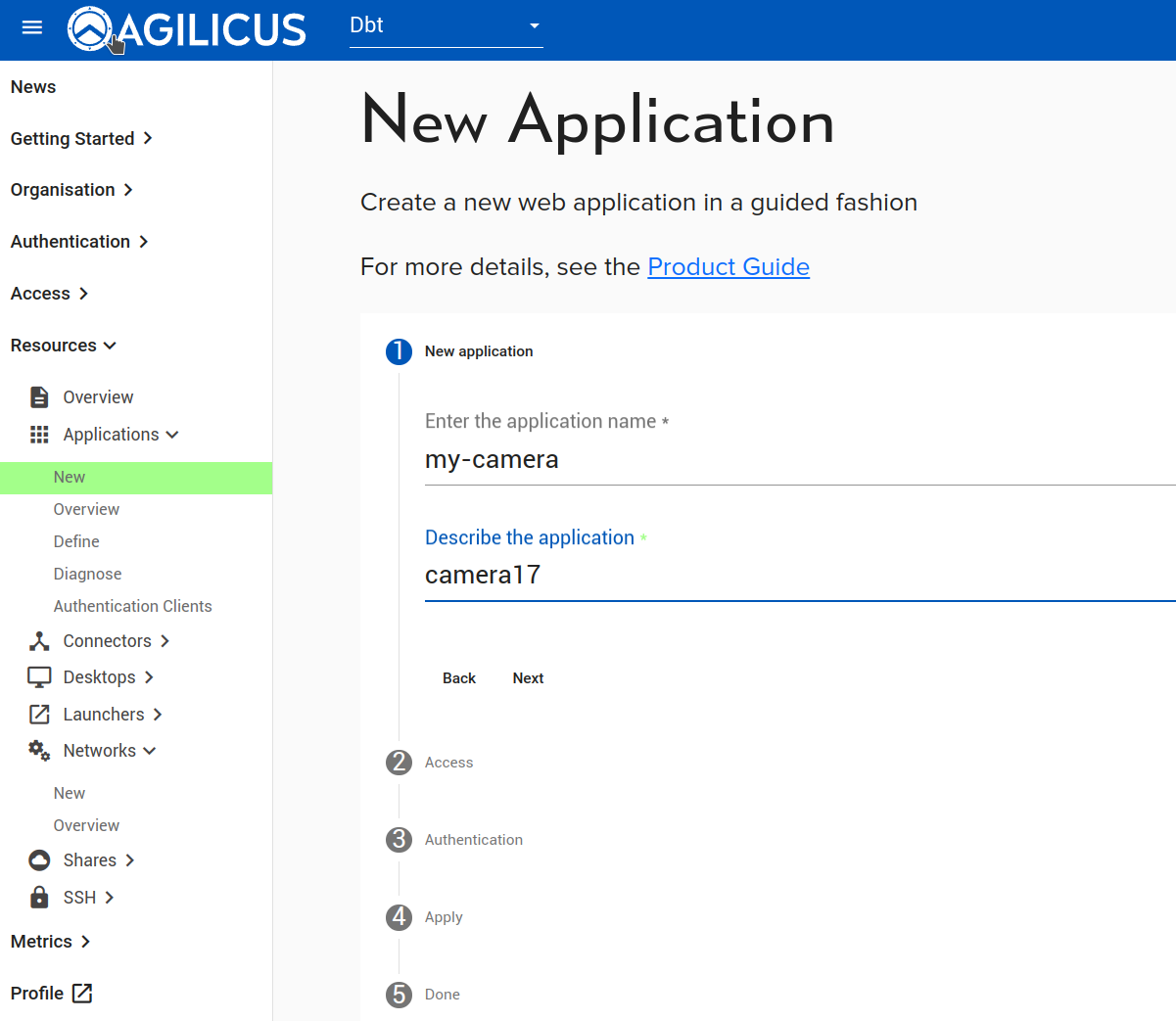
Task: Select New under Applications
Action: [x=69, y=476]
